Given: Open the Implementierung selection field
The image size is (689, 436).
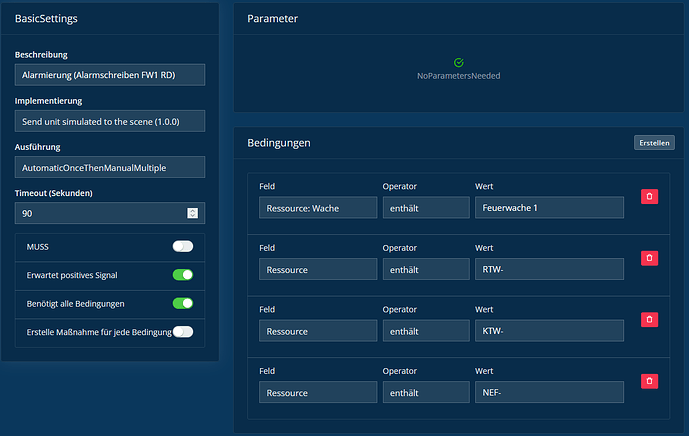Looking at the screenshot, I should [x=110, y=121].
